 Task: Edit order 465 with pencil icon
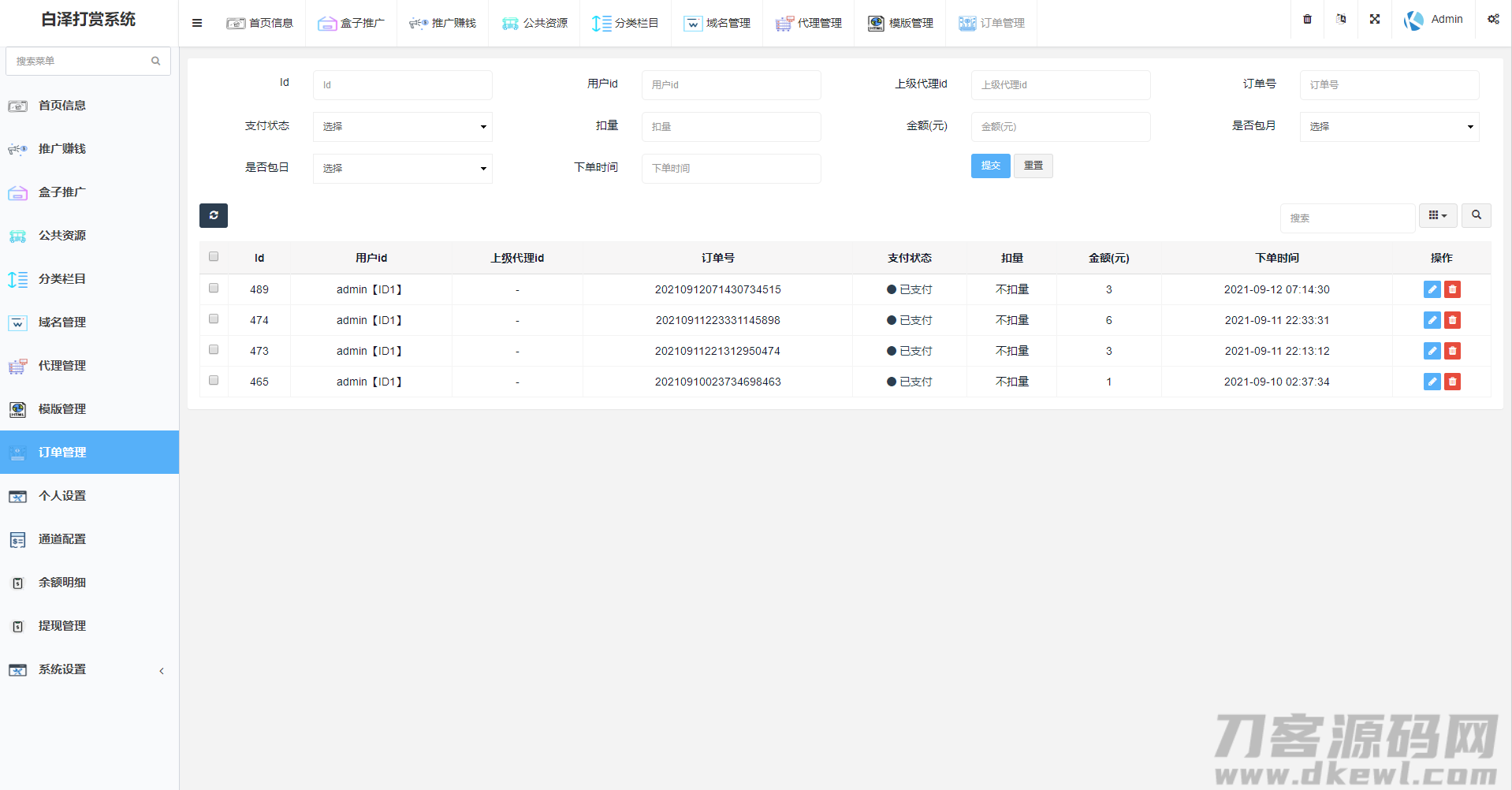1432,382
